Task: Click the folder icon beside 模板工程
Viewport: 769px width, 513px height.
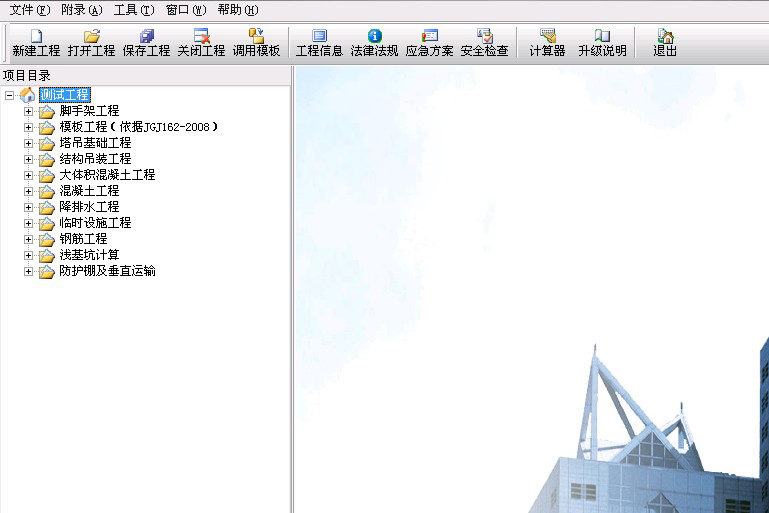Action: point(47,128)
